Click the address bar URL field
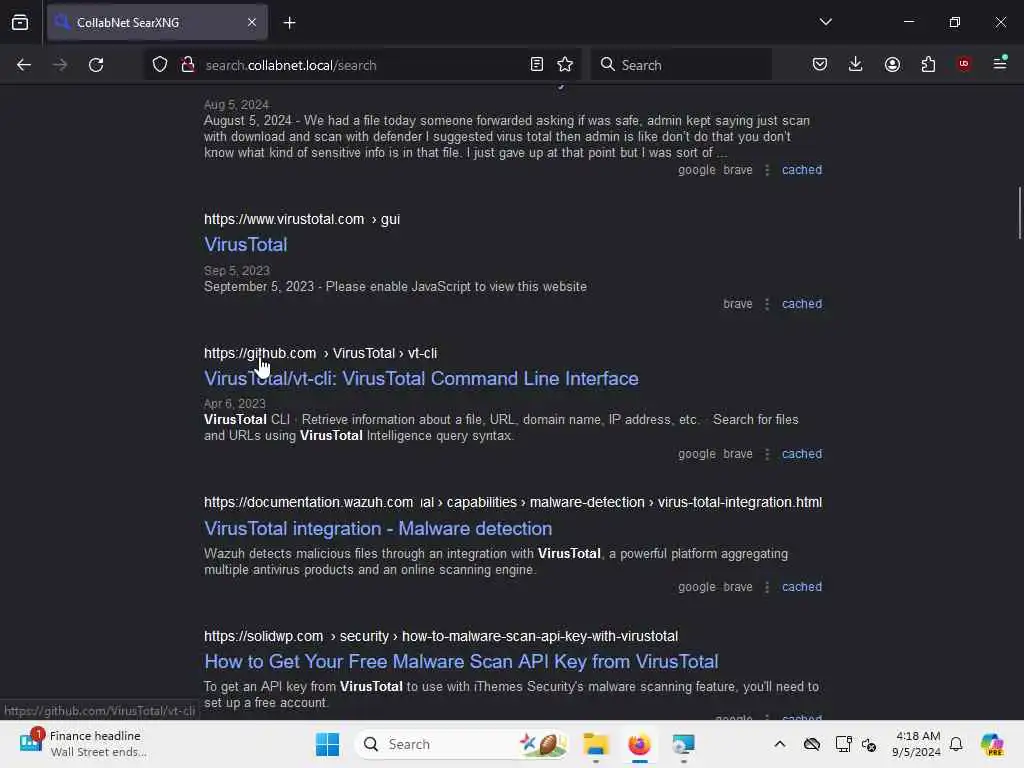1024x768 pixels. coord(362,65)
